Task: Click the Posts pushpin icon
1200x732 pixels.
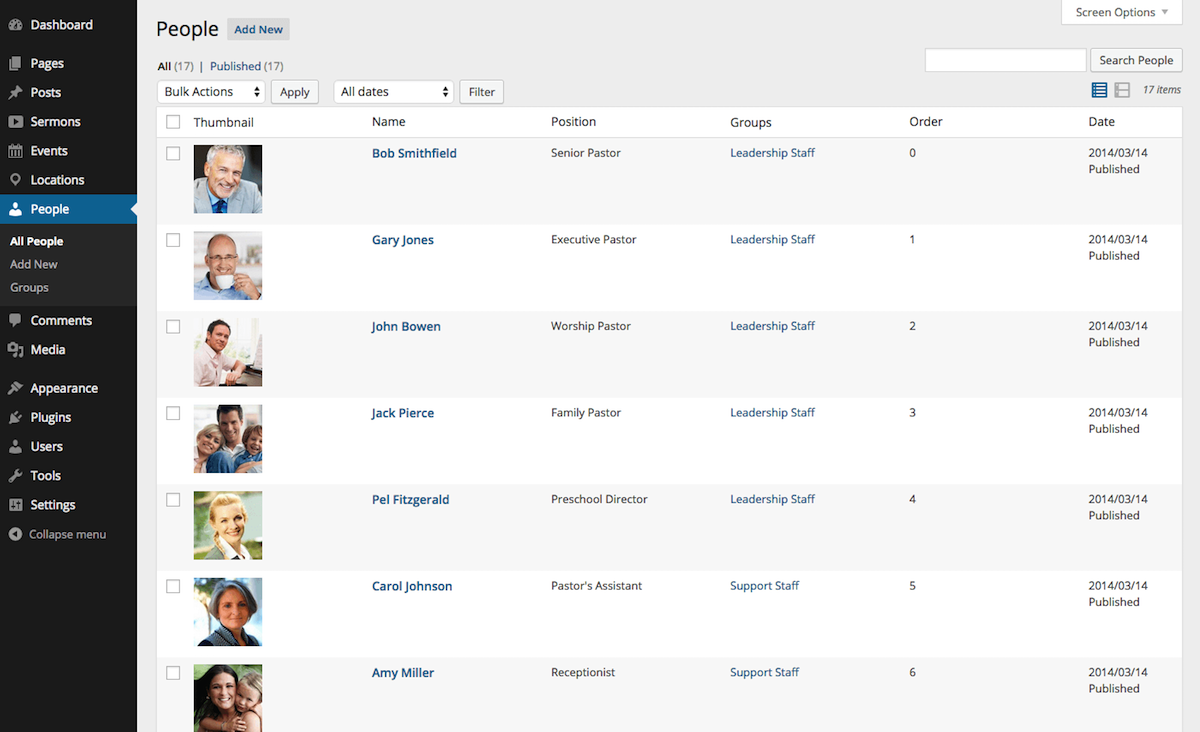Action: [15, 93]
